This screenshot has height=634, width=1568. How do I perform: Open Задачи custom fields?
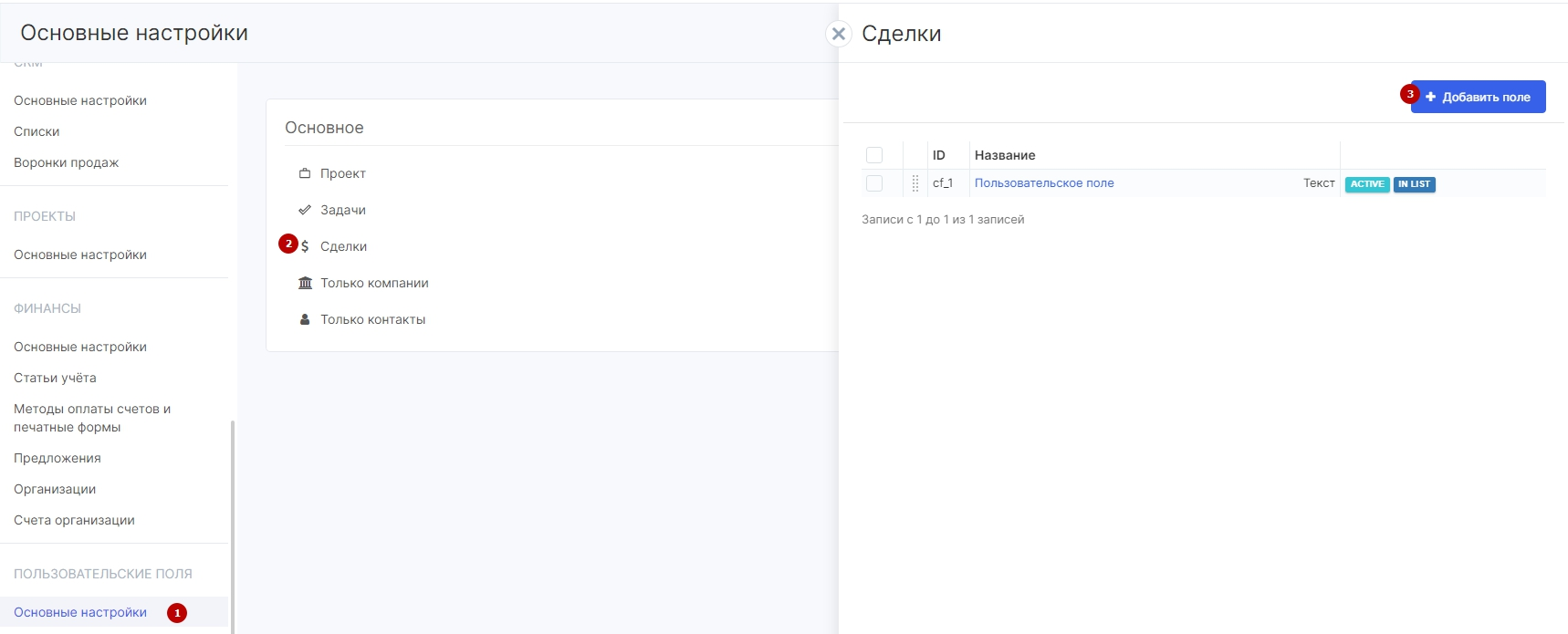click(342, 210)
